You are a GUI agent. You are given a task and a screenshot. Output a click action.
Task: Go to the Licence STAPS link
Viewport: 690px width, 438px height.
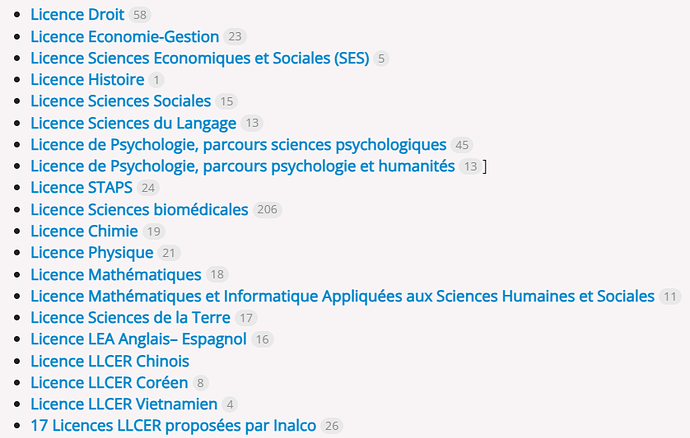tap(81, 188)
